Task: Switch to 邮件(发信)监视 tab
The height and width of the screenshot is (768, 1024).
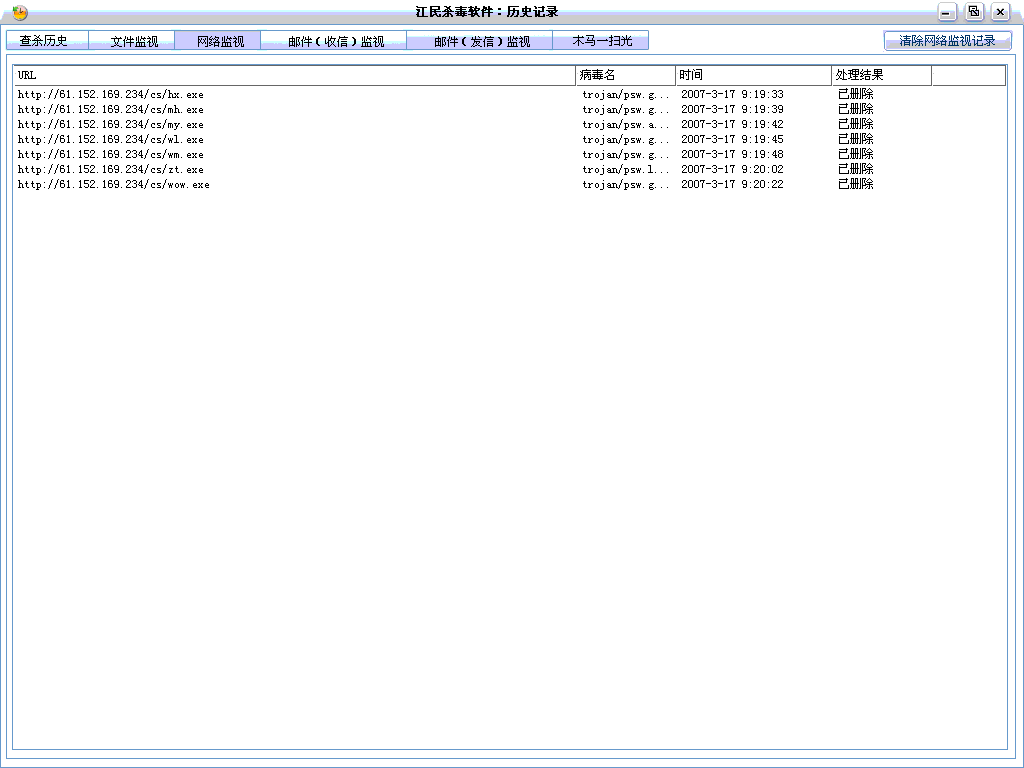Action: click(x=479, y=40)
